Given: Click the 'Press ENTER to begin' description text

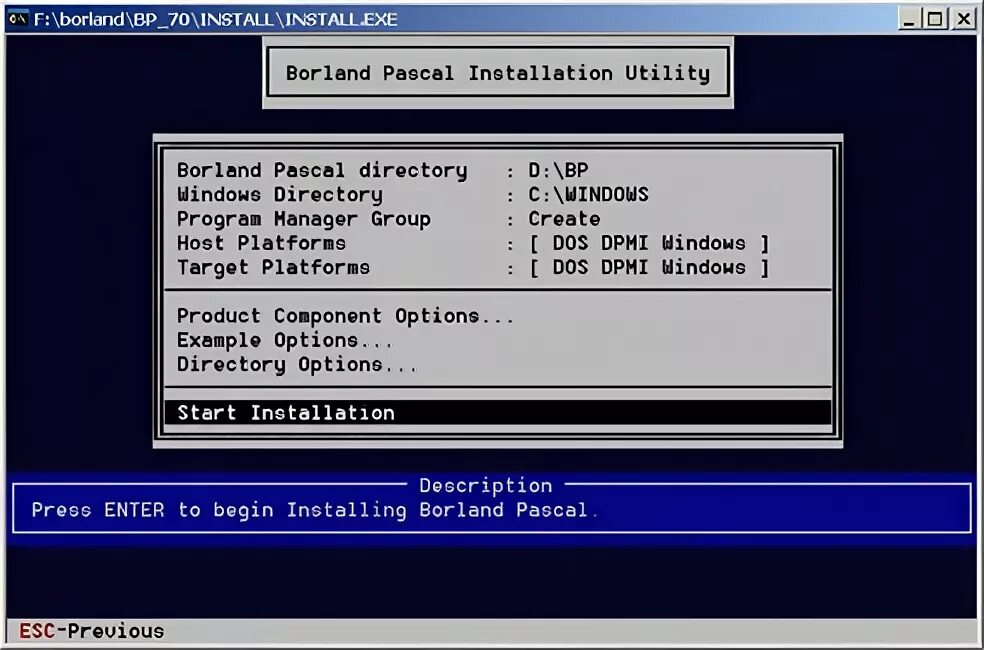Looking at the screenshot, I should pos(315,510).
